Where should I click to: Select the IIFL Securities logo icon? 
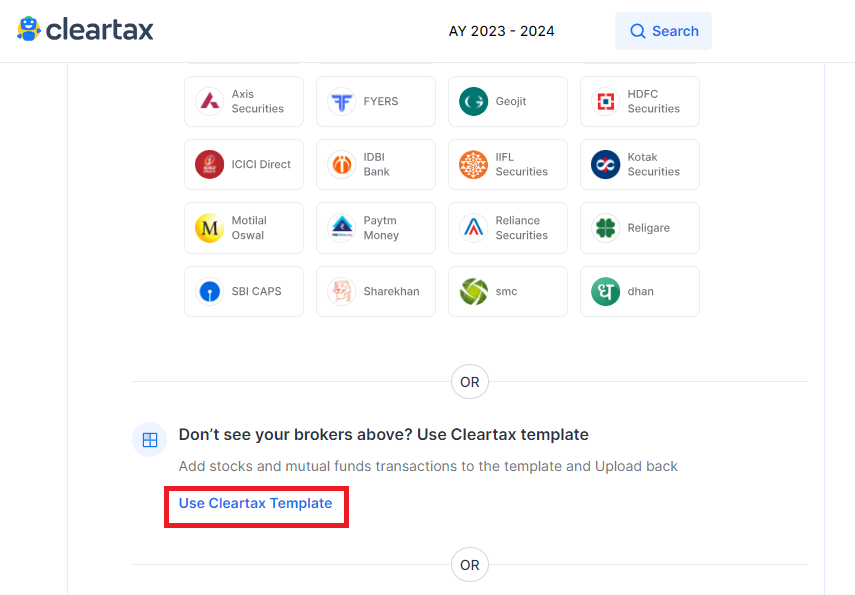474,165
